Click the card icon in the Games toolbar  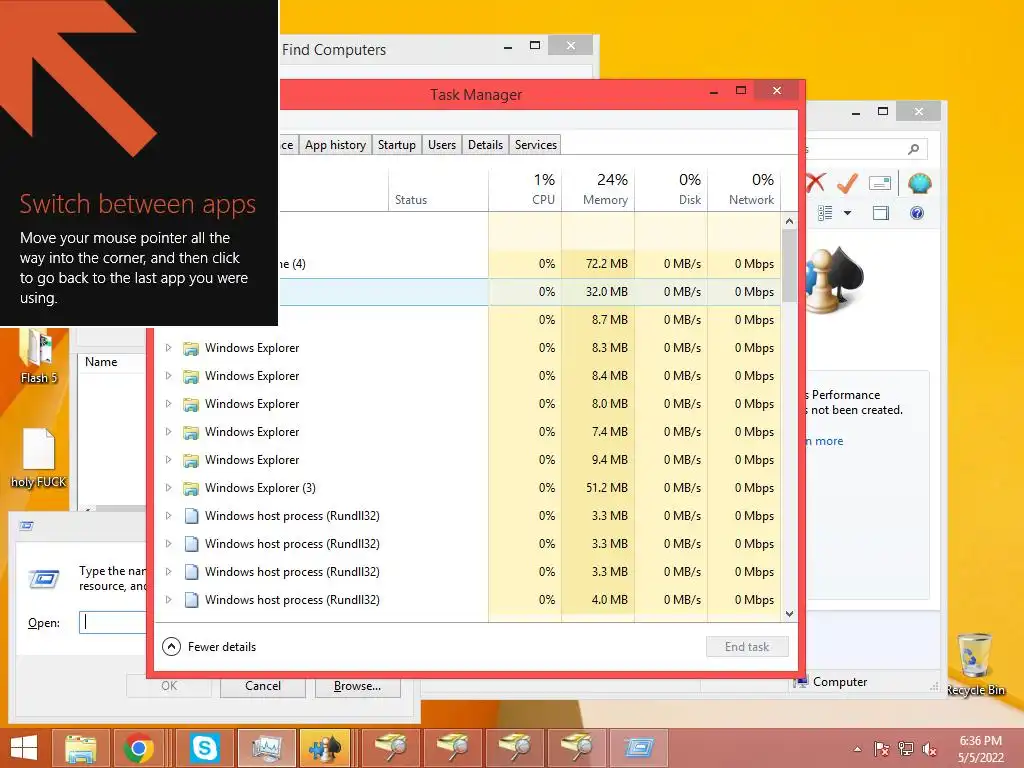tap(880, 184)
